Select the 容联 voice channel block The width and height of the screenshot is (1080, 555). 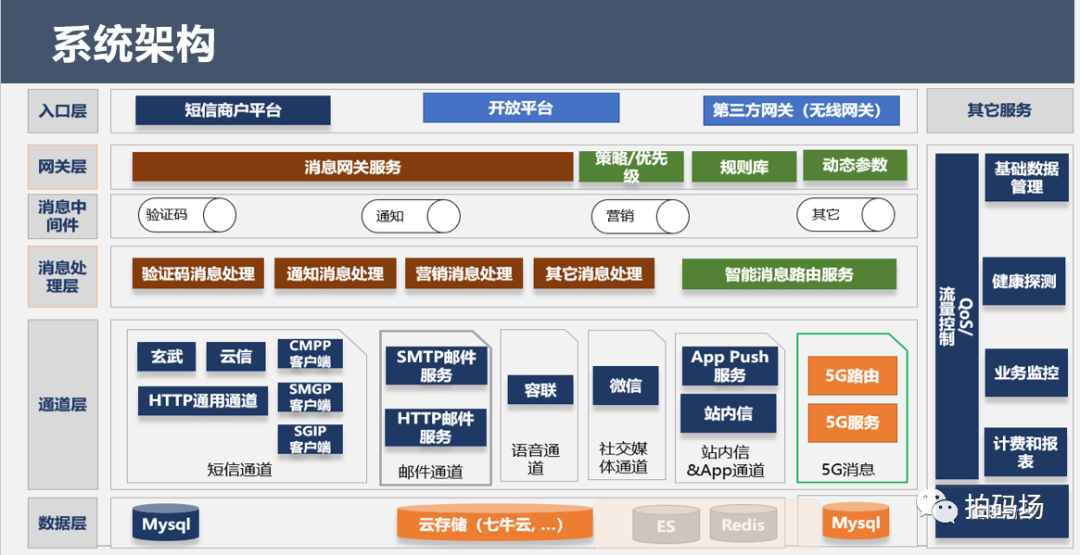point(540,390)
